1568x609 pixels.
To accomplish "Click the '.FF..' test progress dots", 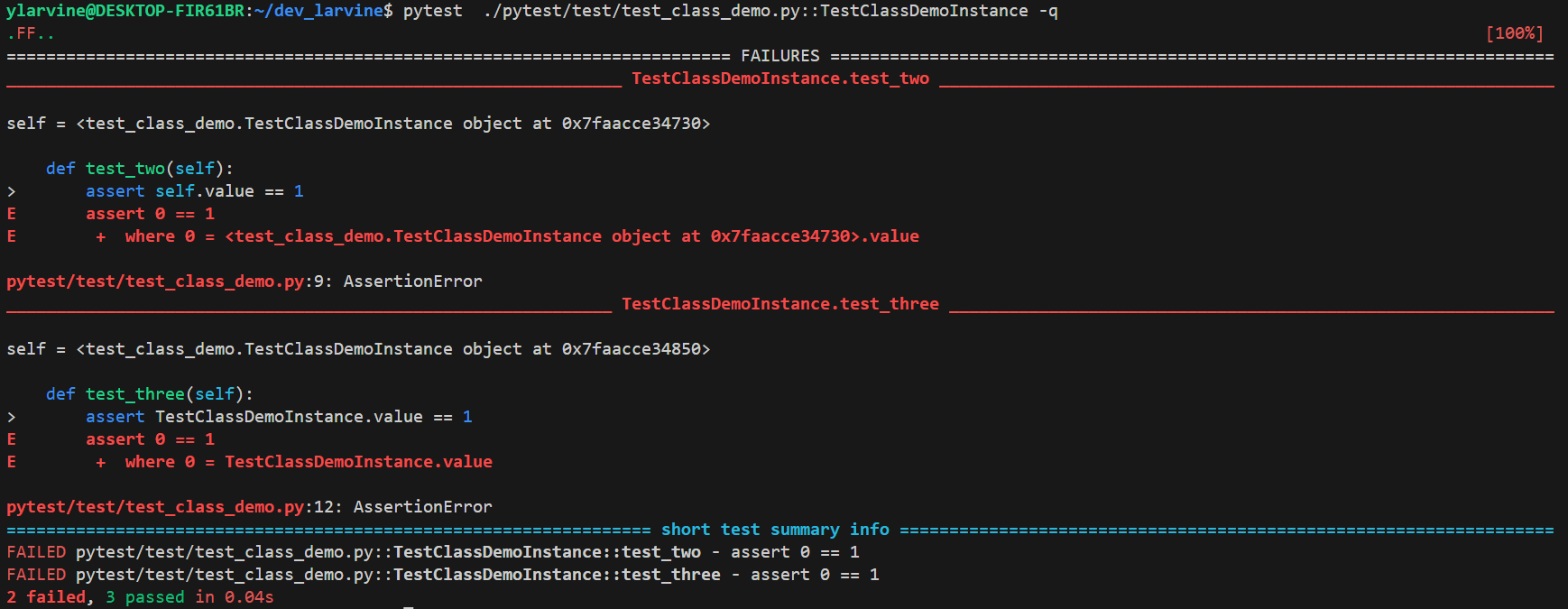I will click(31, 33).
